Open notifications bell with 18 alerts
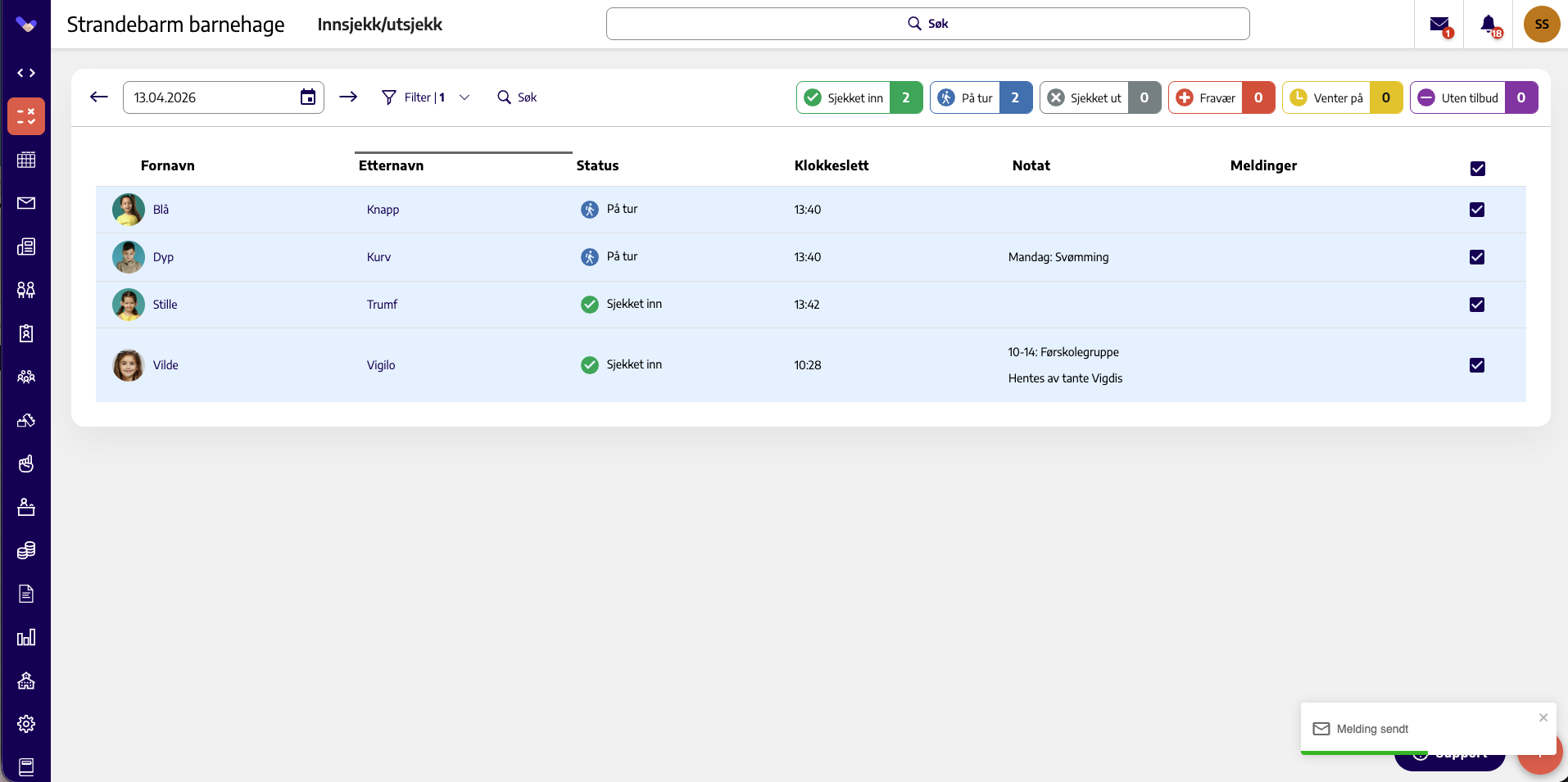This screenshot has width=1568, height=782. [1489, 25]
